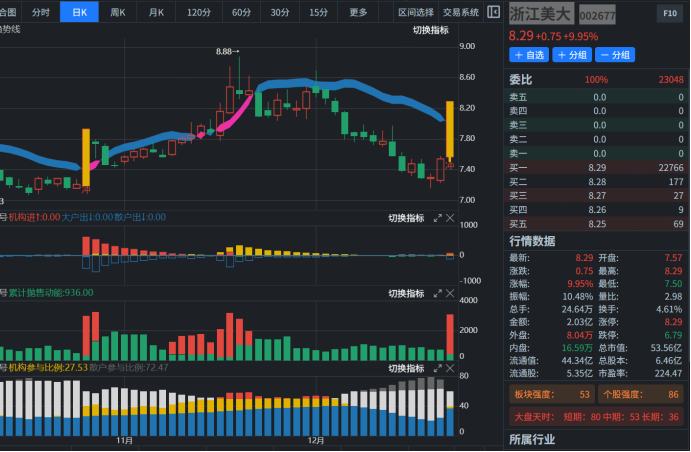Screen dimensions: 691x452
Task: Click the 区间选择 button
Action: (415, 12)
